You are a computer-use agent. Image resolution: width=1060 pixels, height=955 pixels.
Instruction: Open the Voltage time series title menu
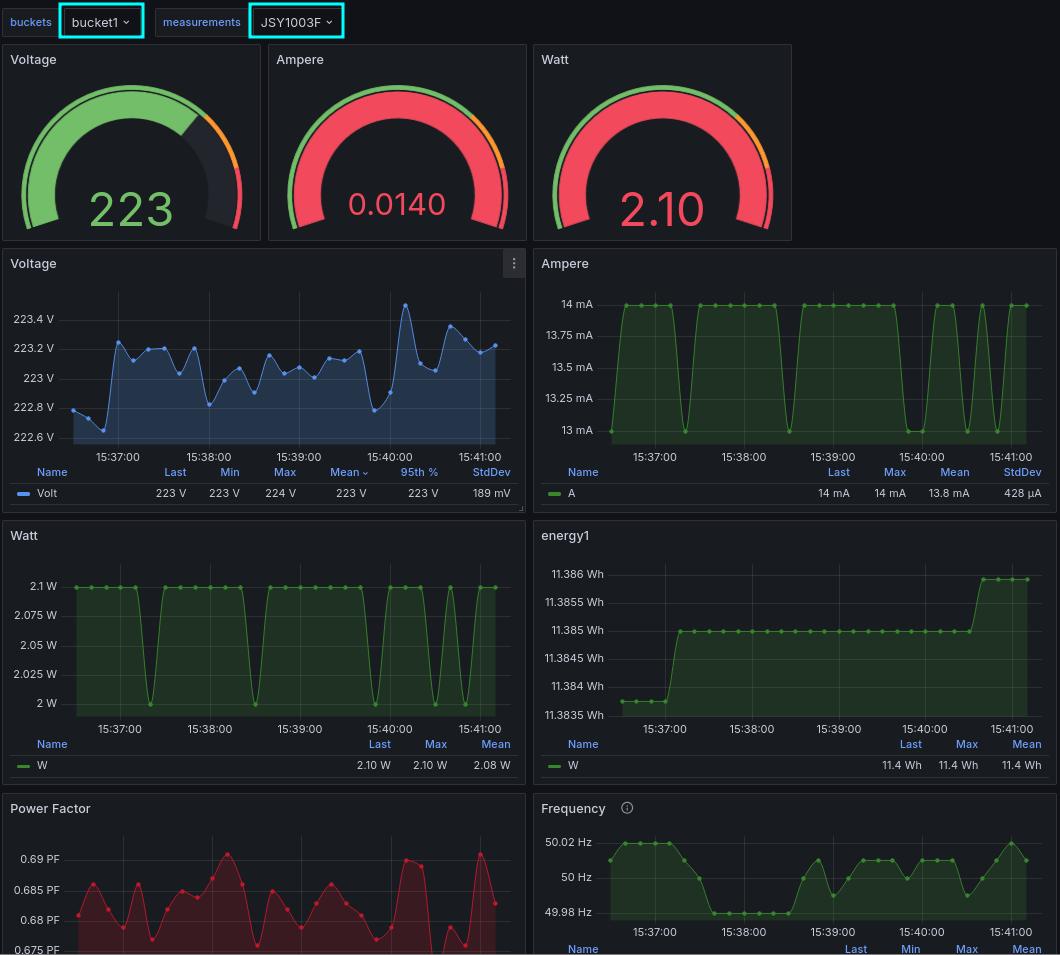33,263
